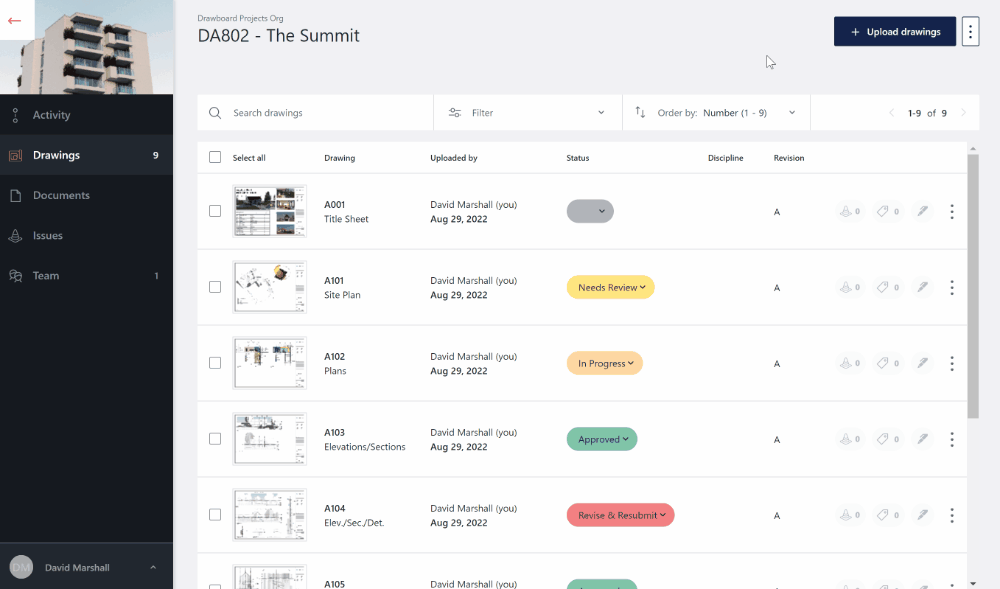Image resolution: width=1000 pixels, height=589 pixels.
Task: Check the checkbox for A103 Elevations/Sections
Action: [x=215, y=439]
